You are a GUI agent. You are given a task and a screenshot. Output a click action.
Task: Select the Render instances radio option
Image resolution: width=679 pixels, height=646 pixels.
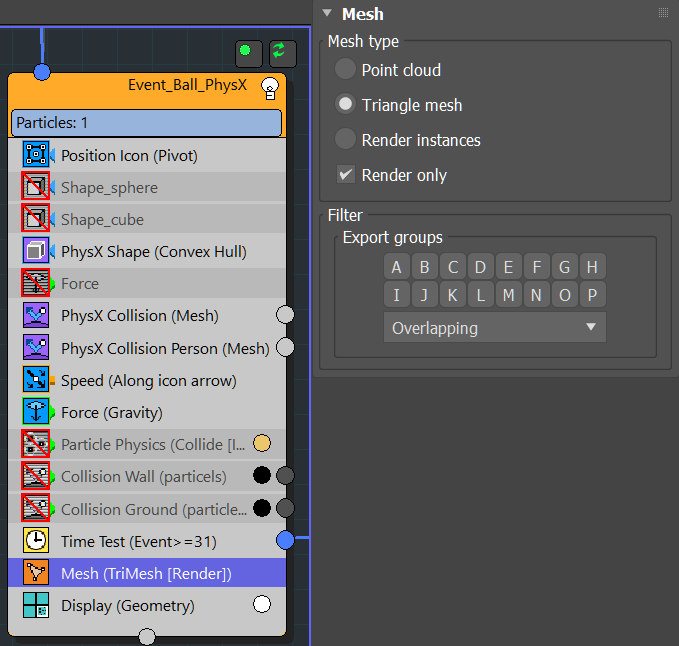tap(345, 140)
